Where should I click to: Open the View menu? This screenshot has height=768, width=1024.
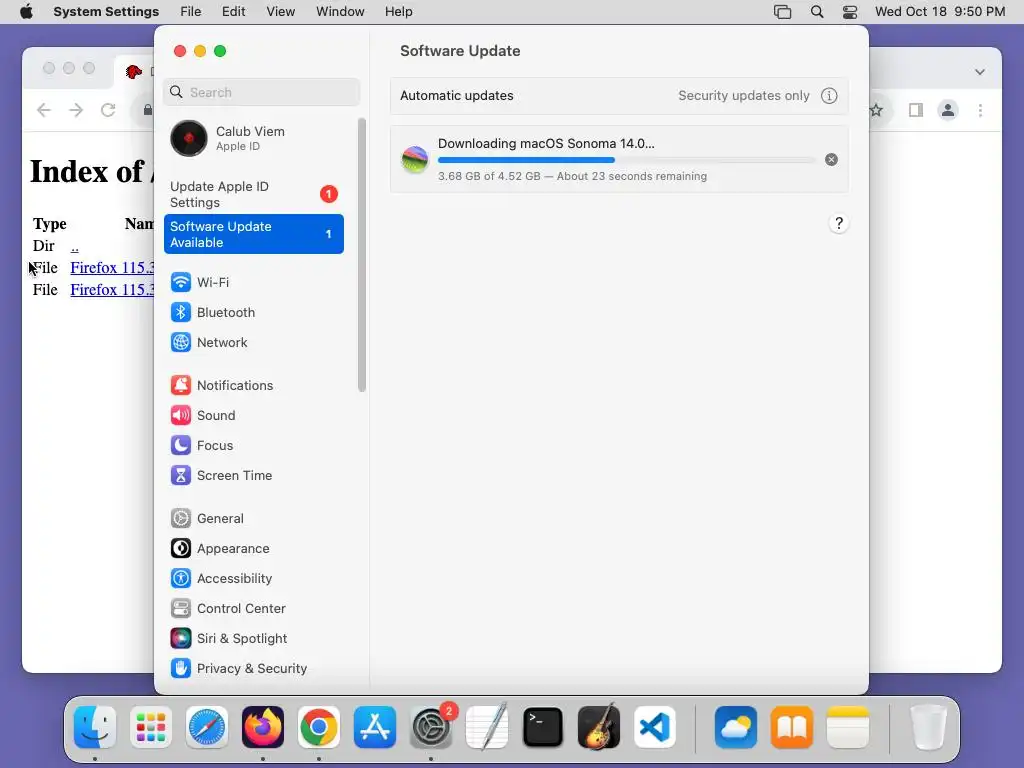tap(280, 12)
